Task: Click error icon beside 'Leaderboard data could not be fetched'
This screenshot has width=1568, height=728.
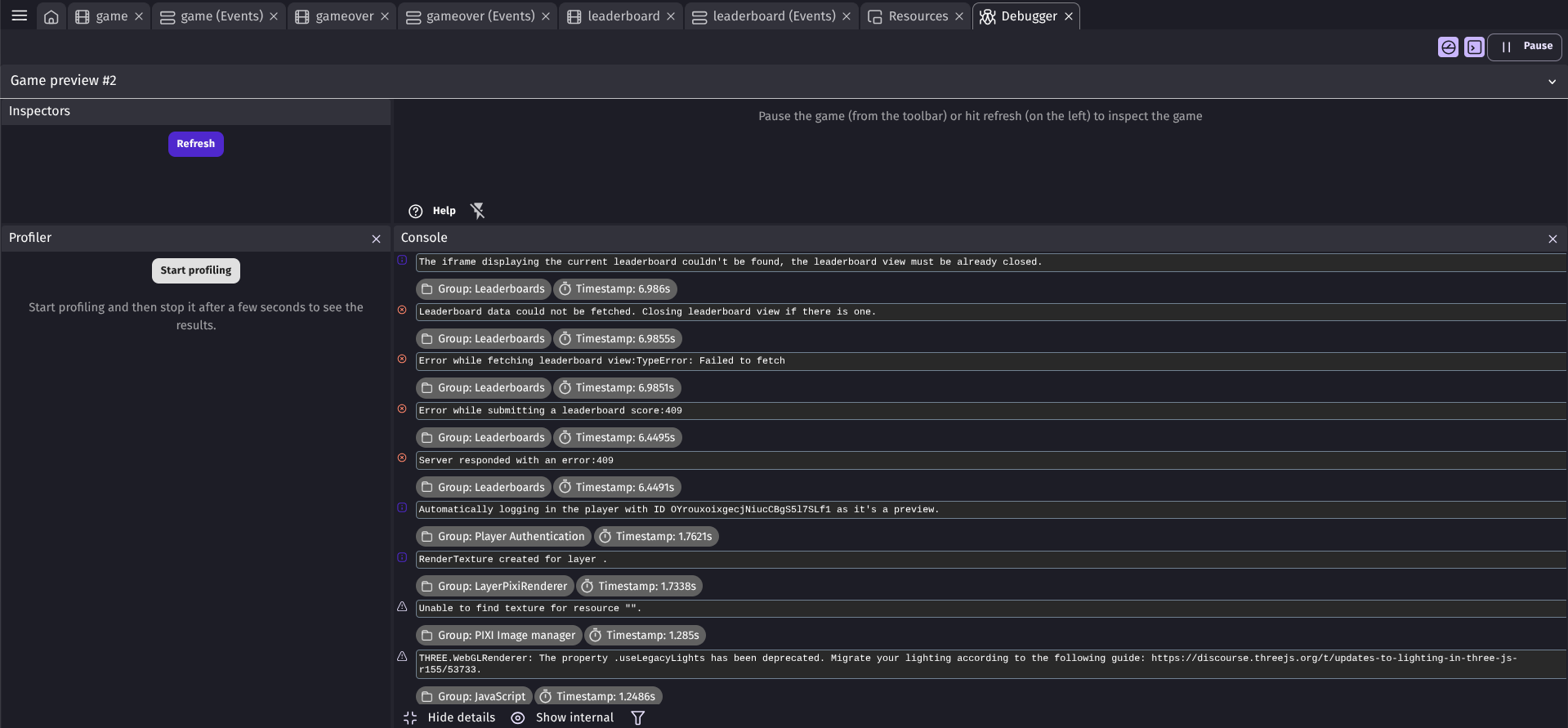Action: (x=402, y=310)
